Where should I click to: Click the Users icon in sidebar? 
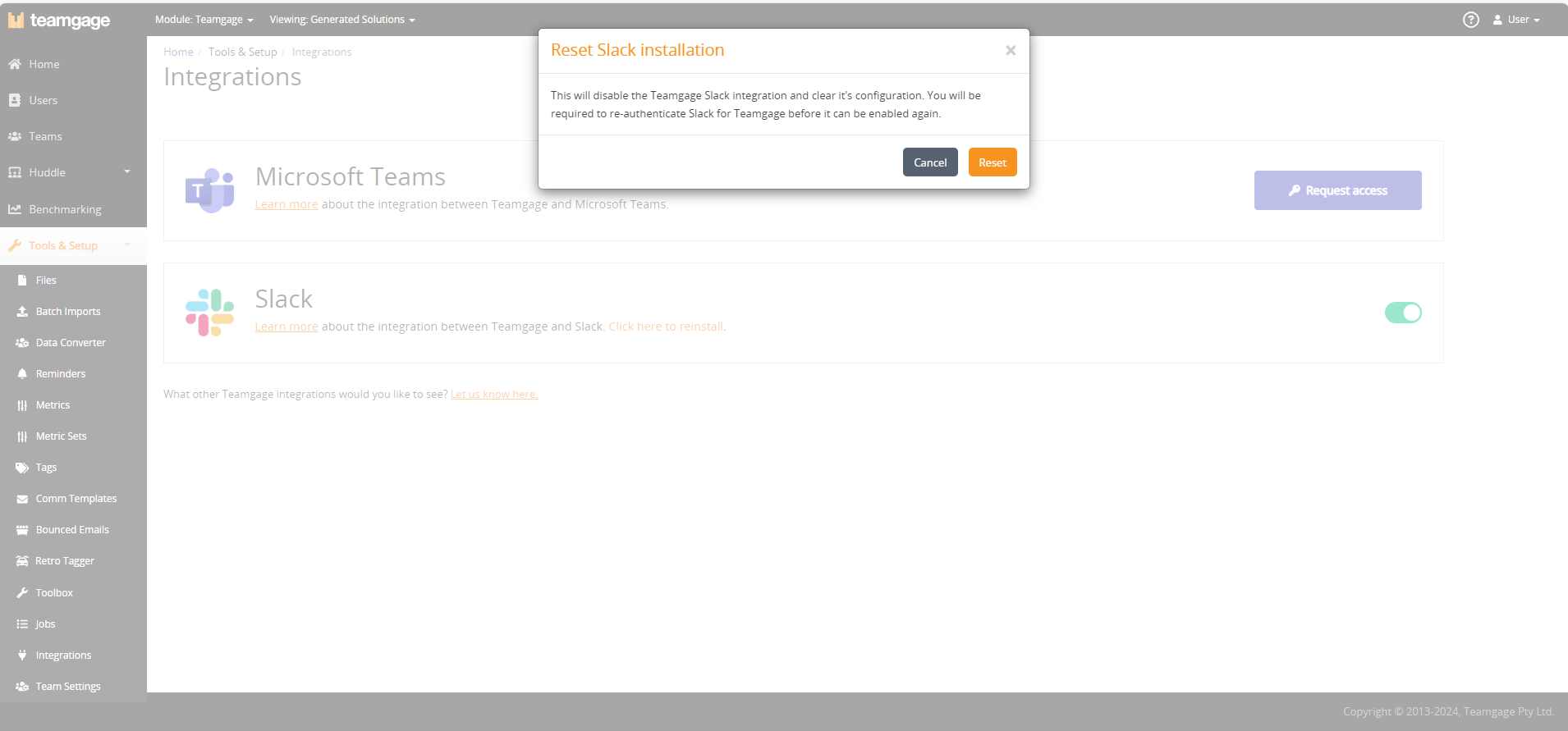[x=15, y=100]
